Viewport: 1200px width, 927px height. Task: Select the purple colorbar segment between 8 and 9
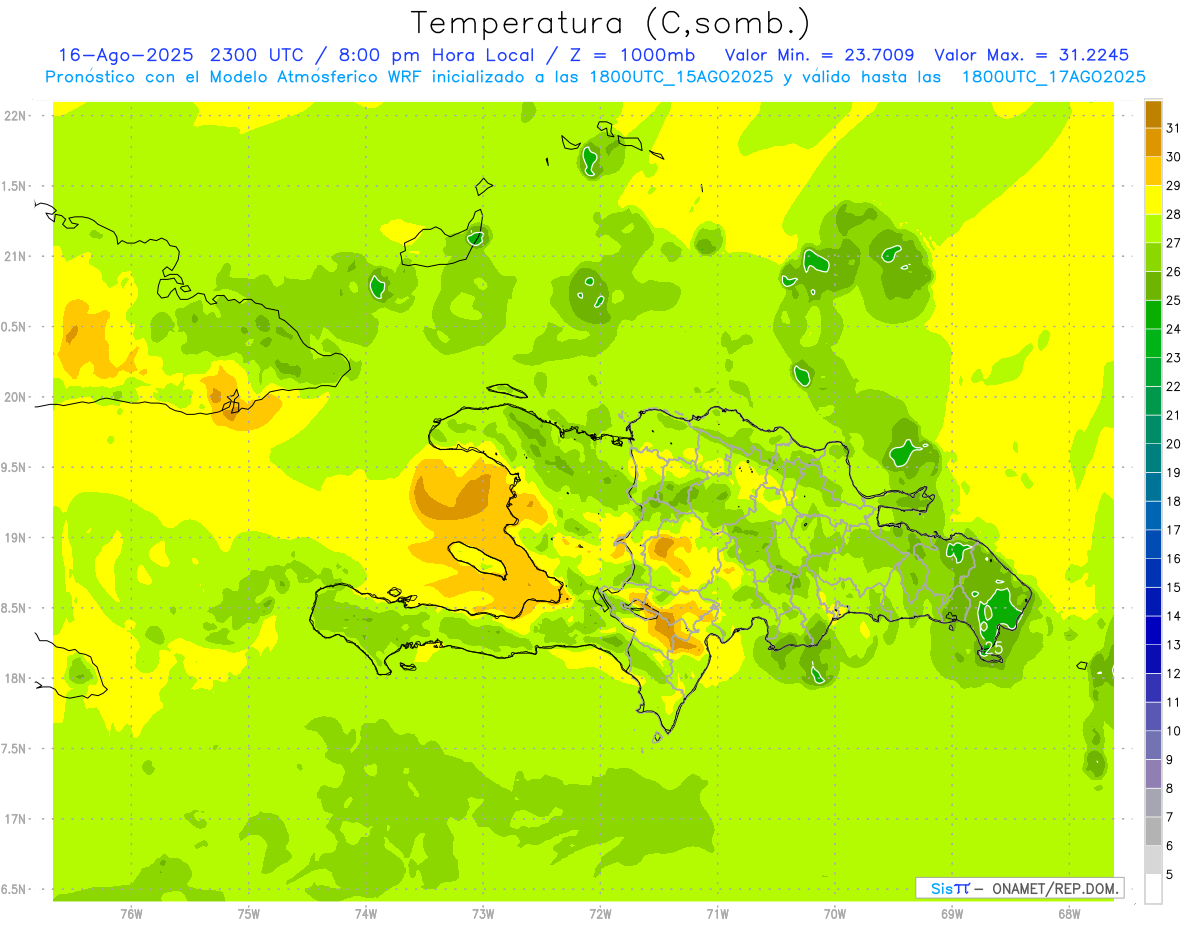point(1153,774)
